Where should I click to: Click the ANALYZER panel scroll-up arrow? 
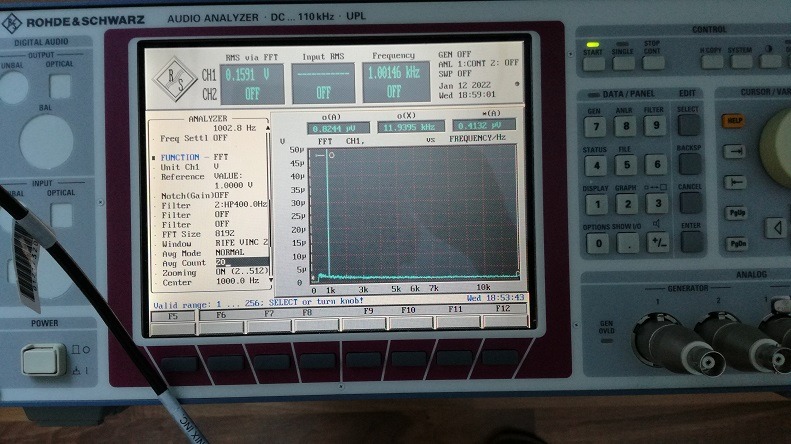[267, 128]
